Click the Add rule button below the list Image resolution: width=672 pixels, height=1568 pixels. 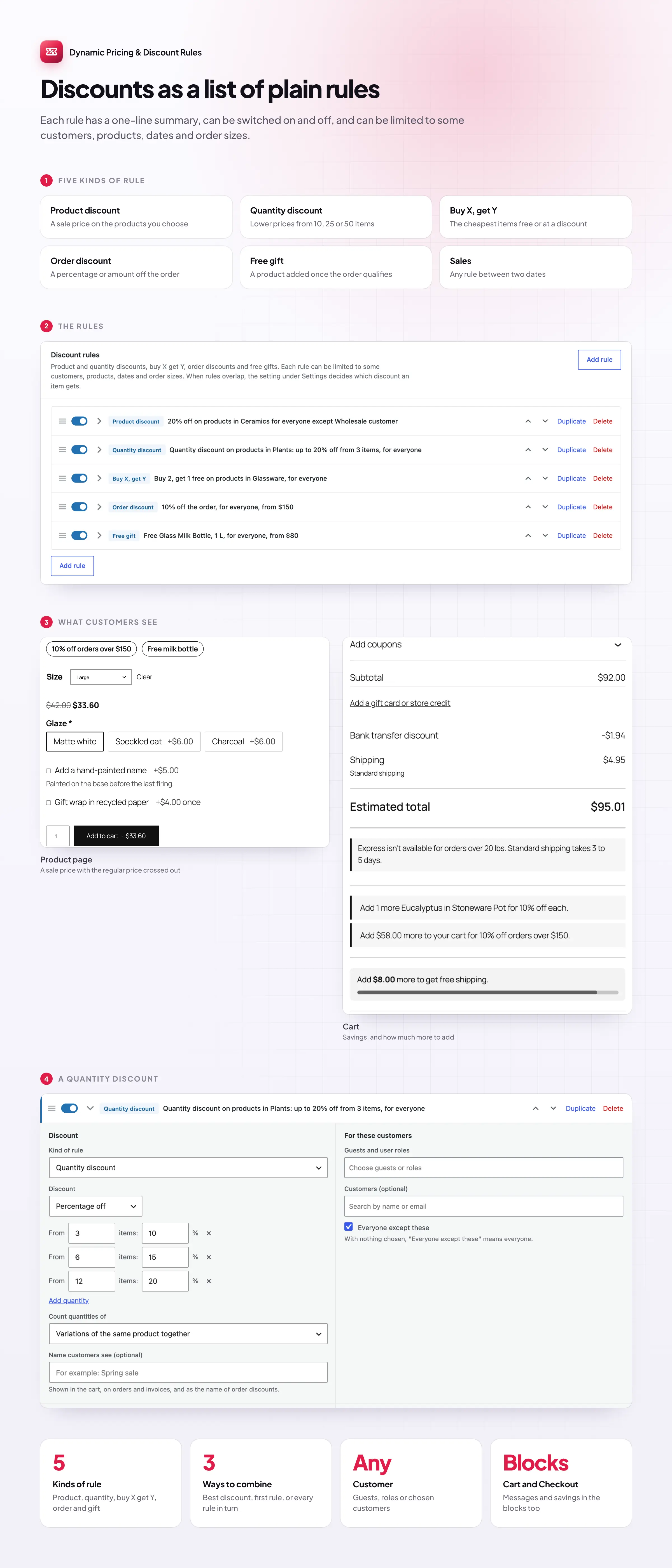pos(72,566)
